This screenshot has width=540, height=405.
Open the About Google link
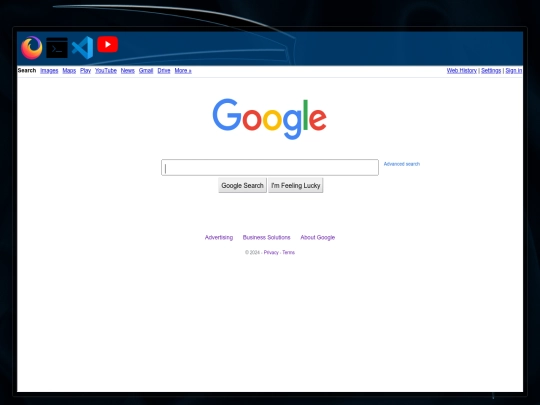coord(318,237)
